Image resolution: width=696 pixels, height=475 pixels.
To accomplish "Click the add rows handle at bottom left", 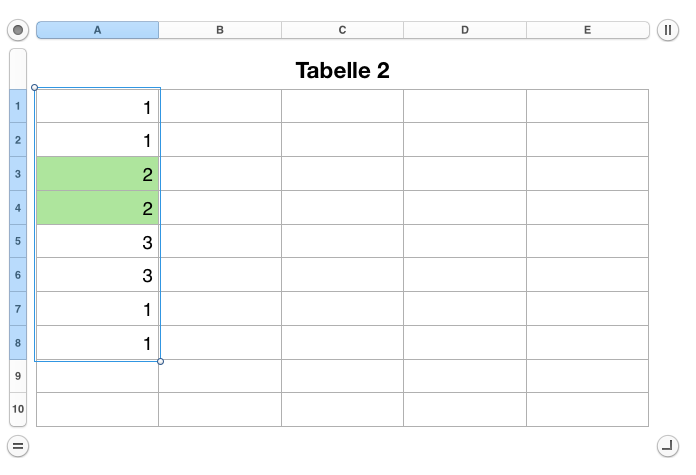I will pyautogui.click(x=18, y=445).
